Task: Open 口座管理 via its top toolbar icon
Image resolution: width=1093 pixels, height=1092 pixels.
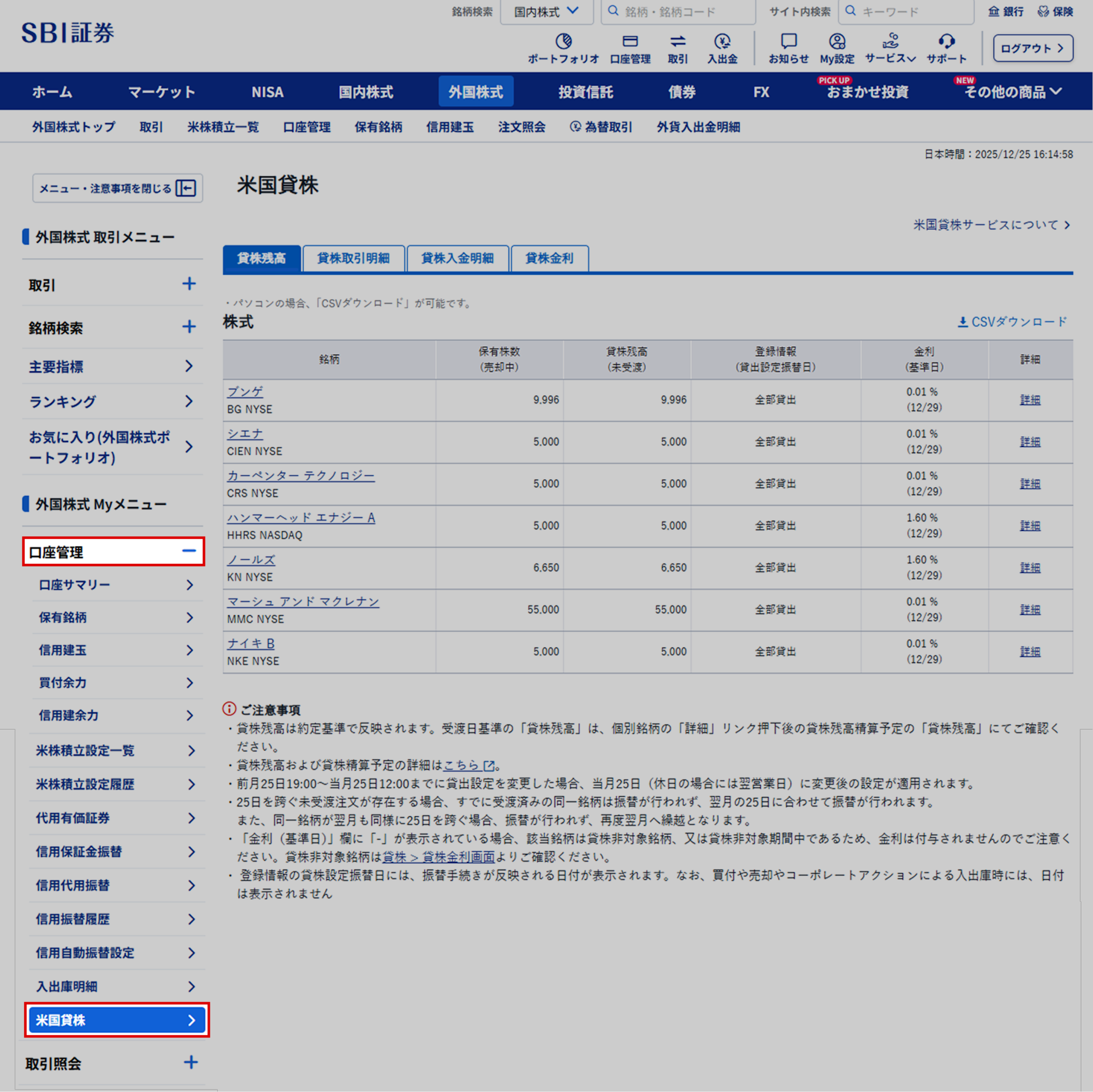Action: pos(630,48)
